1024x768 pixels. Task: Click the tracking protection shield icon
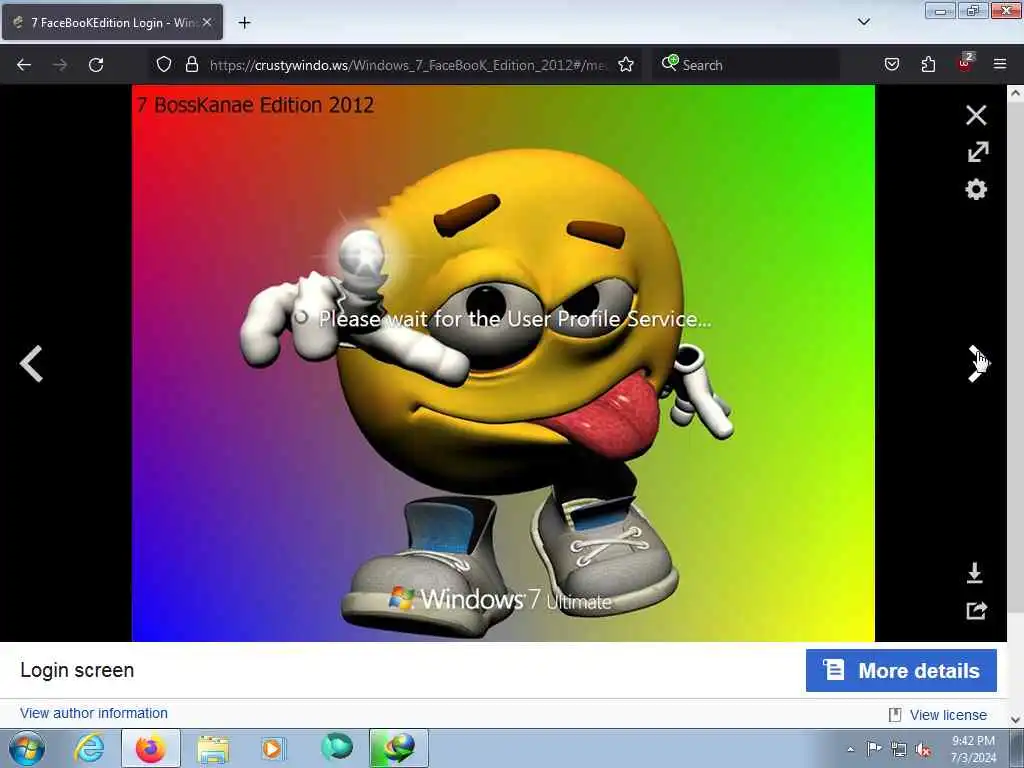click(x=164, y=64)
